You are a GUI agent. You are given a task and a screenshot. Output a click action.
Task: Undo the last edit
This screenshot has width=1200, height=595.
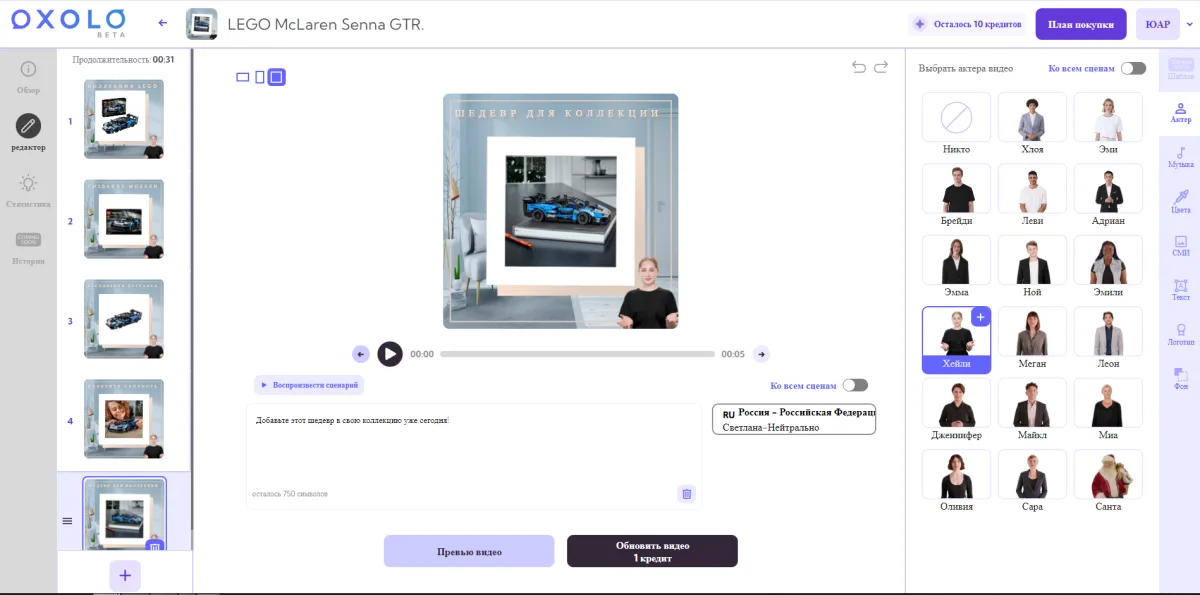point(859,67)
